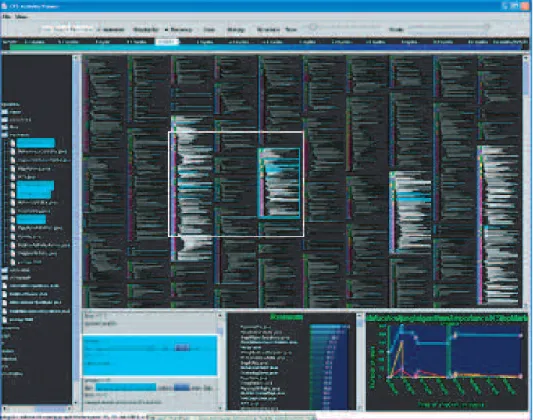Open the File menu
The height and width of the screenshot is (420, 533).
point(6,17)
